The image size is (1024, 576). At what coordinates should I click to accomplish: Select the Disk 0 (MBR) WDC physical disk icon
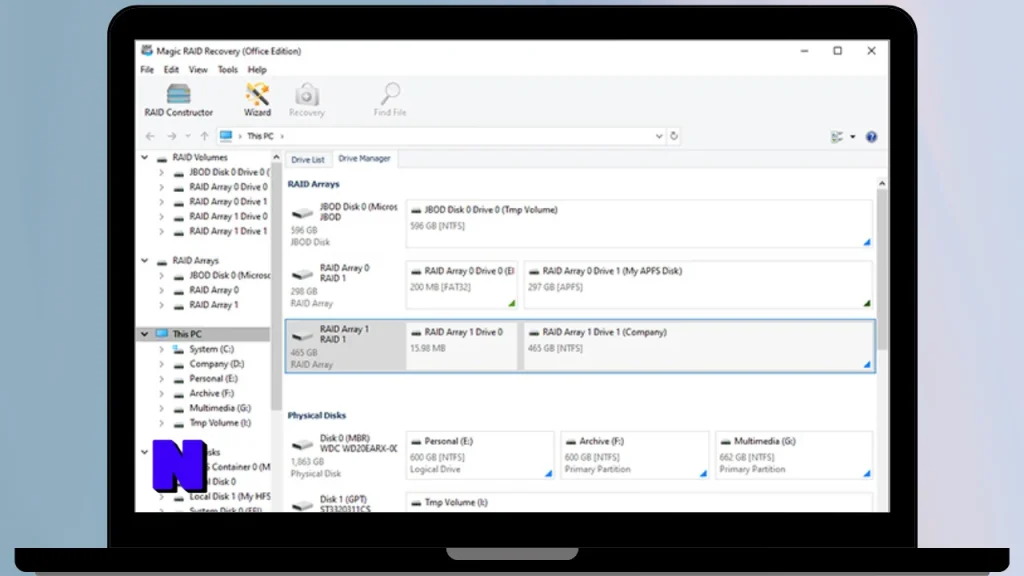(x=302, y=444)
